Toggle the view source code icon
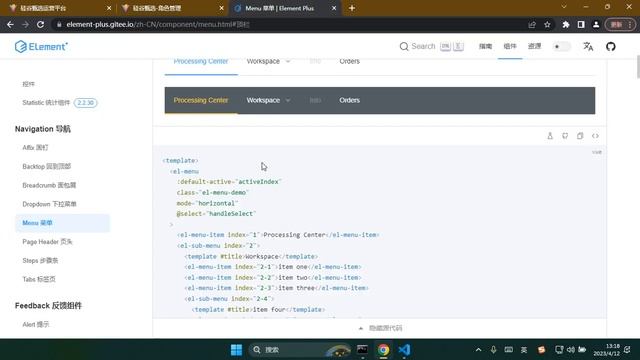The width and height of the screenshot is (640, 360). pyautogui.click(x=595, y=136)
